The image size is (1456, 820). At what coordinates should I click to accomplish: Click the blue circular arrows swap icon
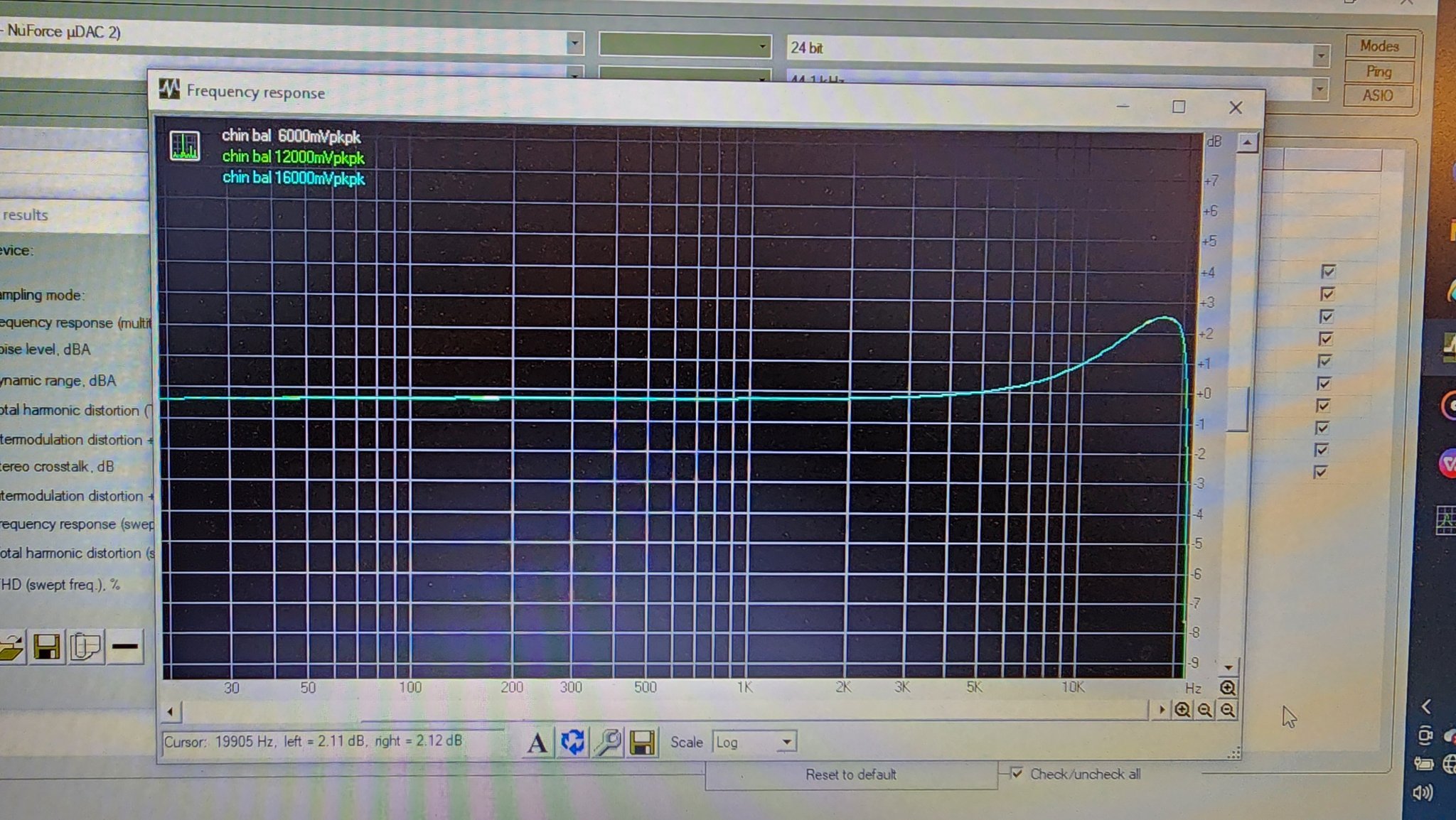coord(572,742)
